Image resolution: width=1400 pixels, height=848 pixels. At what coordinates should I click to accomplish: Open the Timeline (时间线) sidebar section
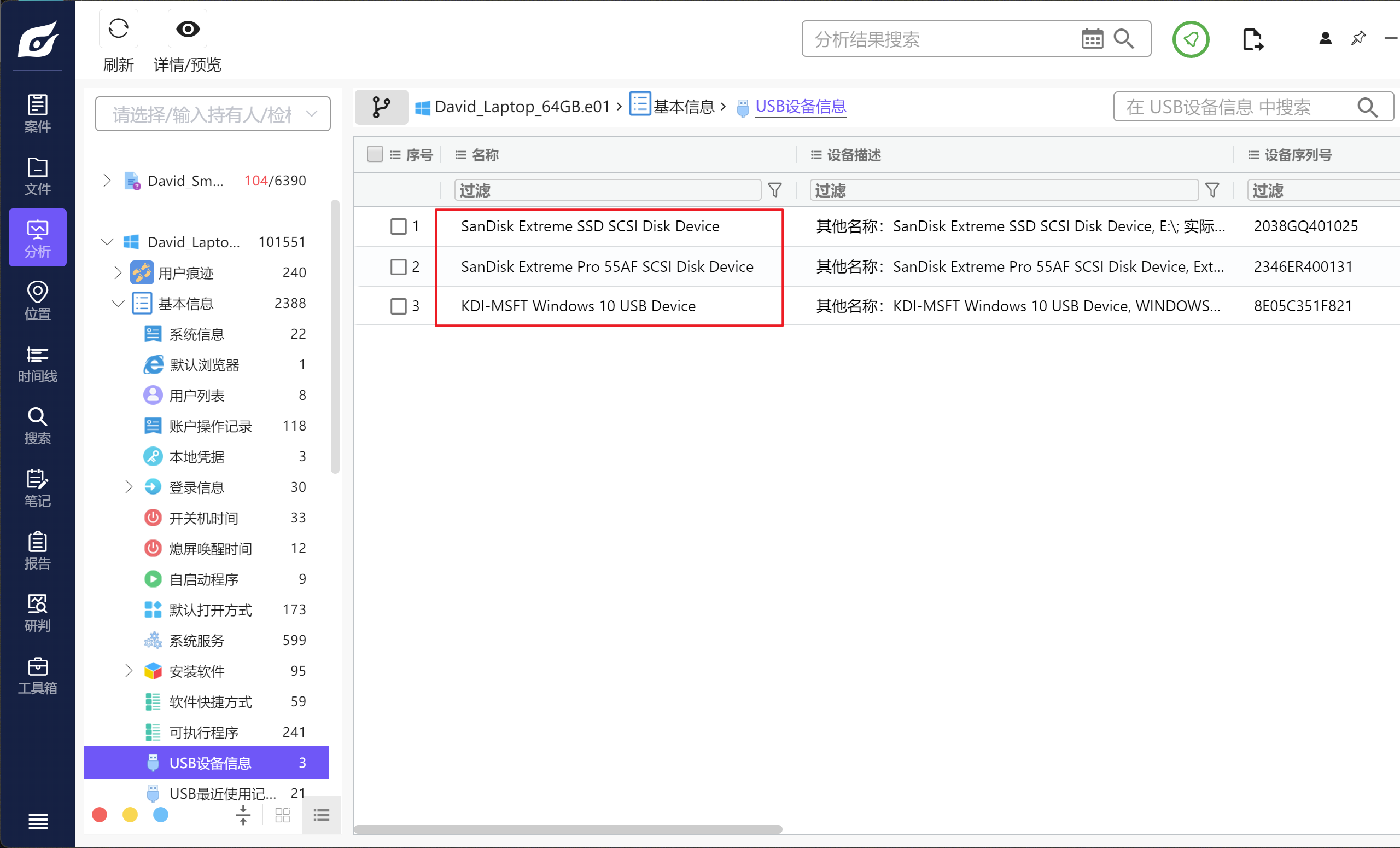pos(38,364)
